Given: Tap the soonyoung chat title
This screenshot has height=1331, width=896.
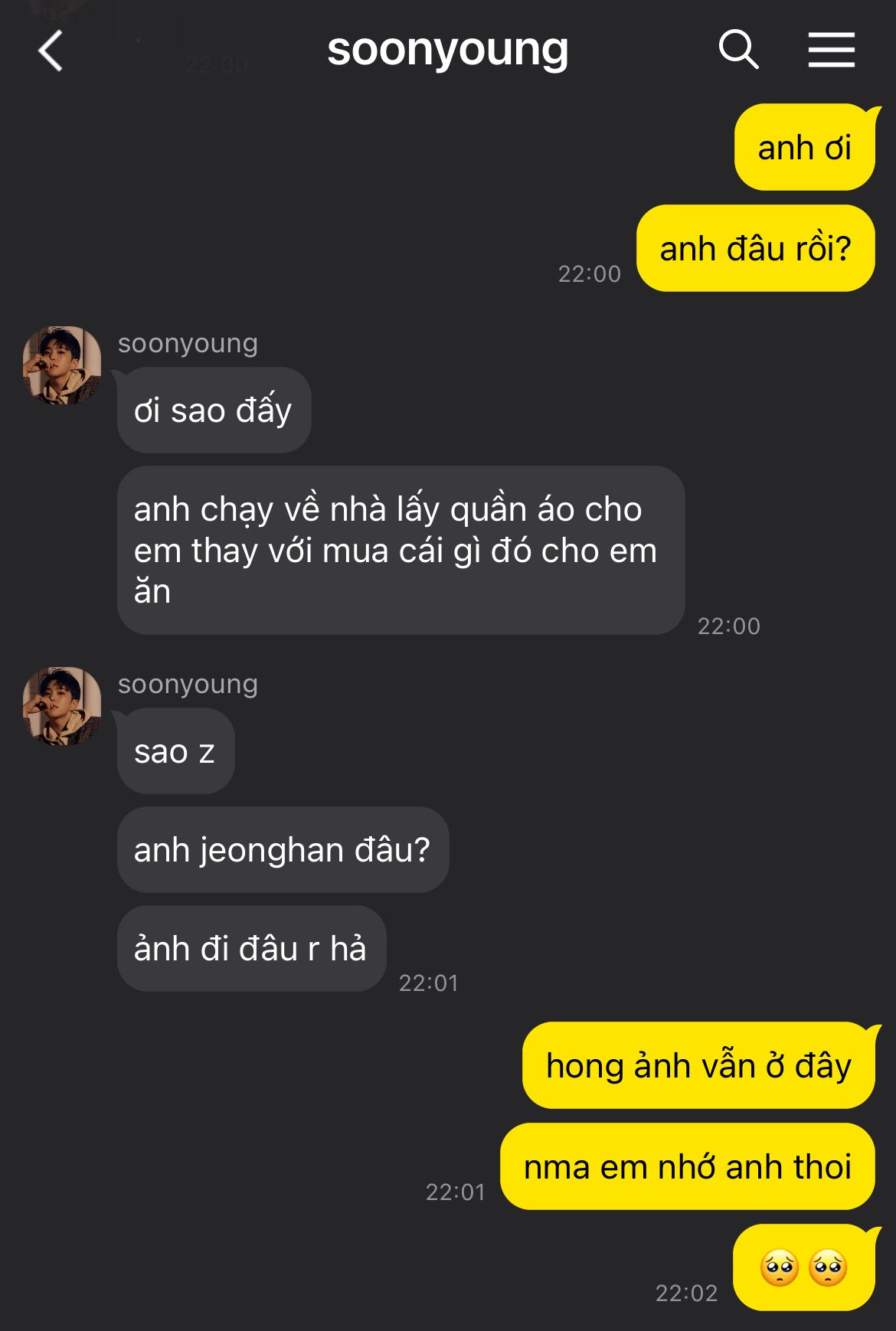Looking at the screenshot, I should point(447,50).
